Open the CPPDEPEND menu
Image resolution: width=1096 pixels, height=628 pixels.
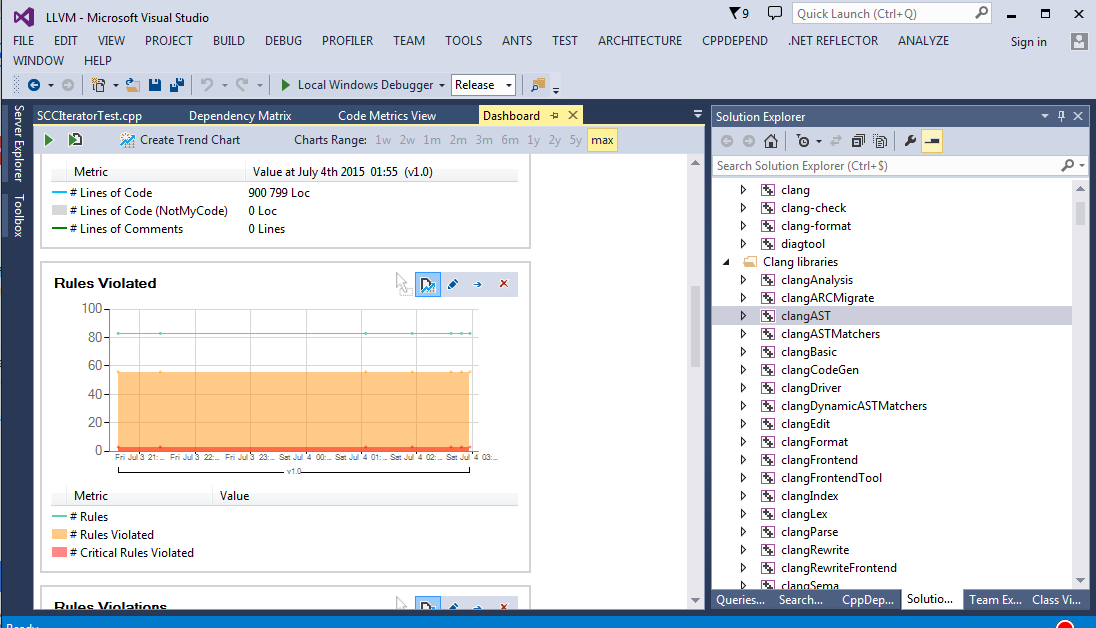[735, 41]
